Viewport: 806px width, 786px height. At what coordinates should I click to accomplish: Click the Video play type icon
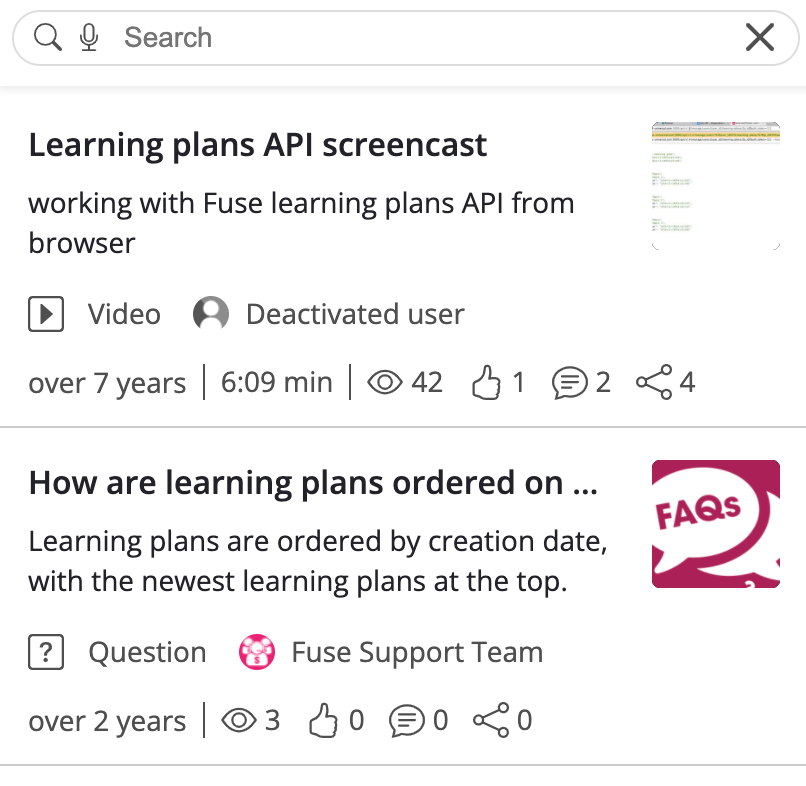click(x=46, y=314)
